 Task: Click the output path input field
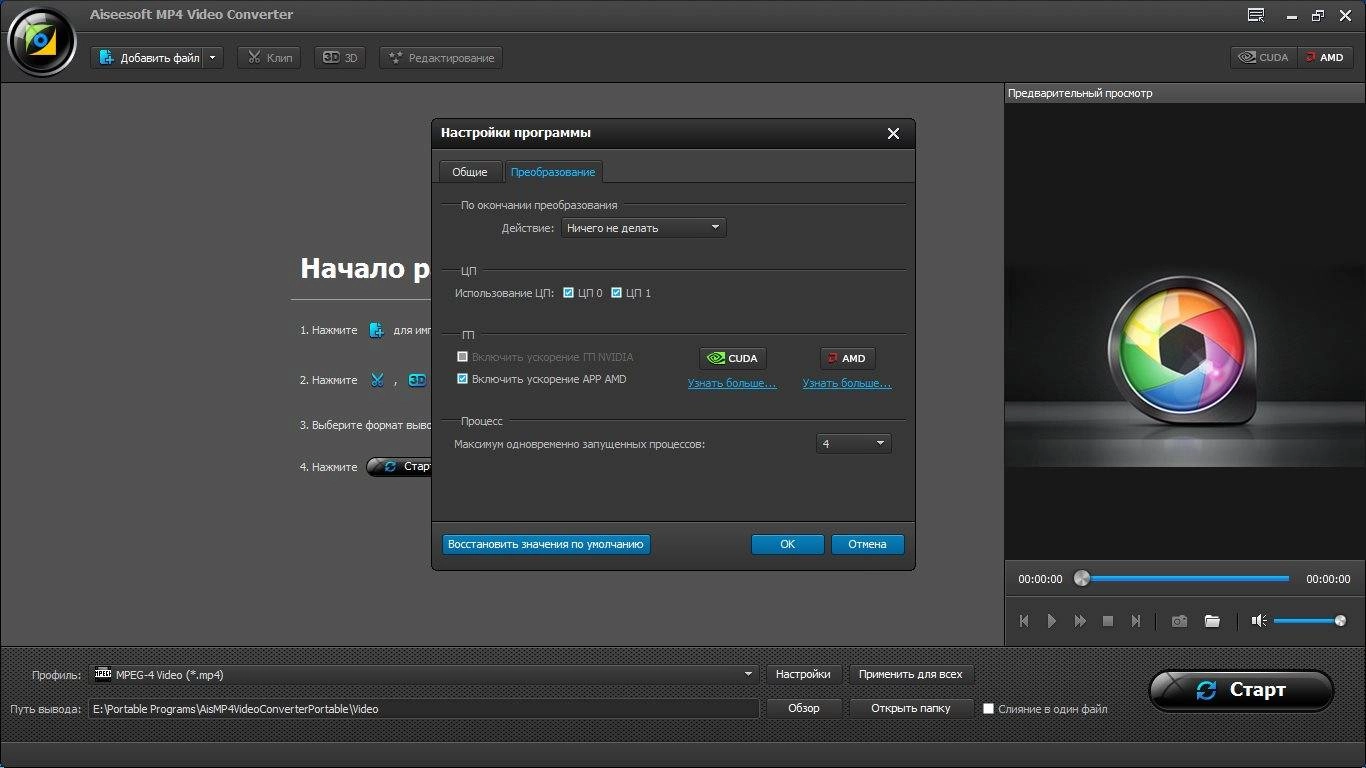point(424,708)
